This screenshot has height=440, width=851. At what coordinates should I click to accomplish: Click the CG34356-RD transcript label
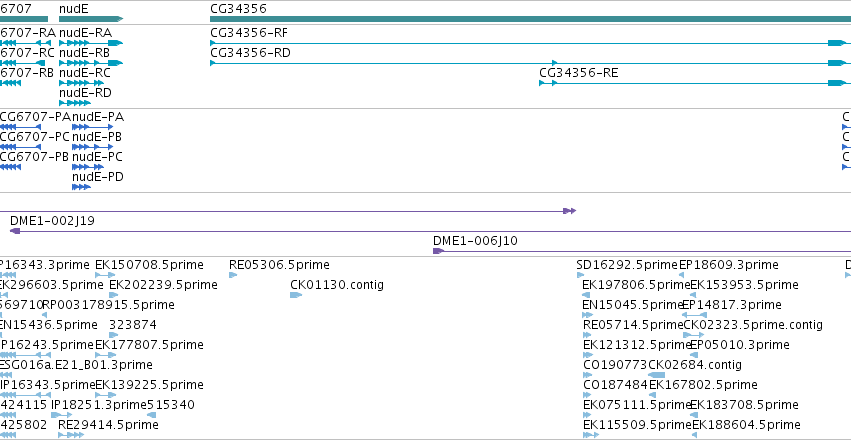tap(250, 53)
